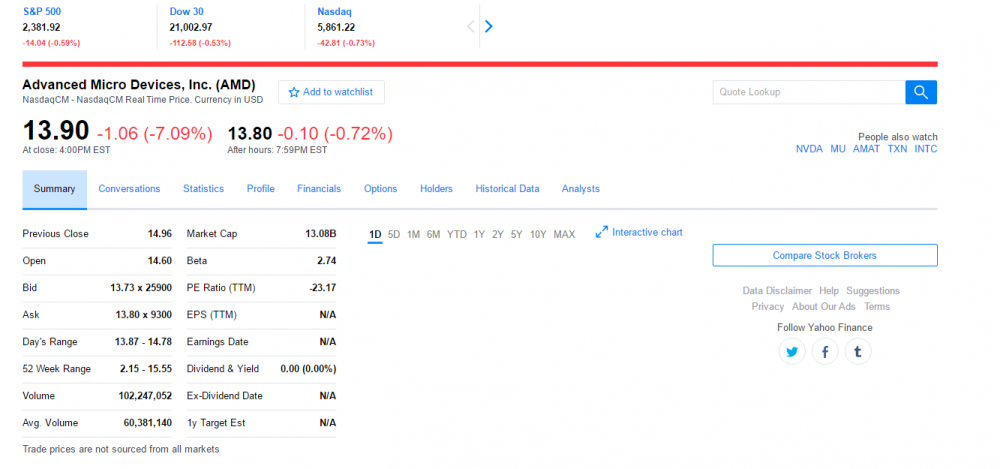Select the YTD chart range
1000x469 pixels.
457,234
